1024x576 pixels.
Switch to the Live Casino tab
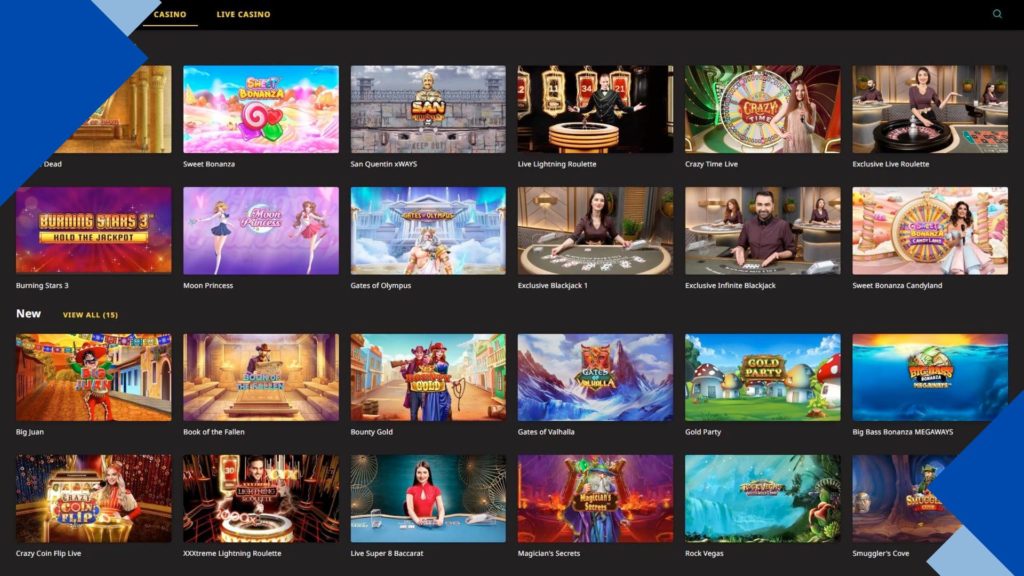pyautogui.click(x=243, y=14)
